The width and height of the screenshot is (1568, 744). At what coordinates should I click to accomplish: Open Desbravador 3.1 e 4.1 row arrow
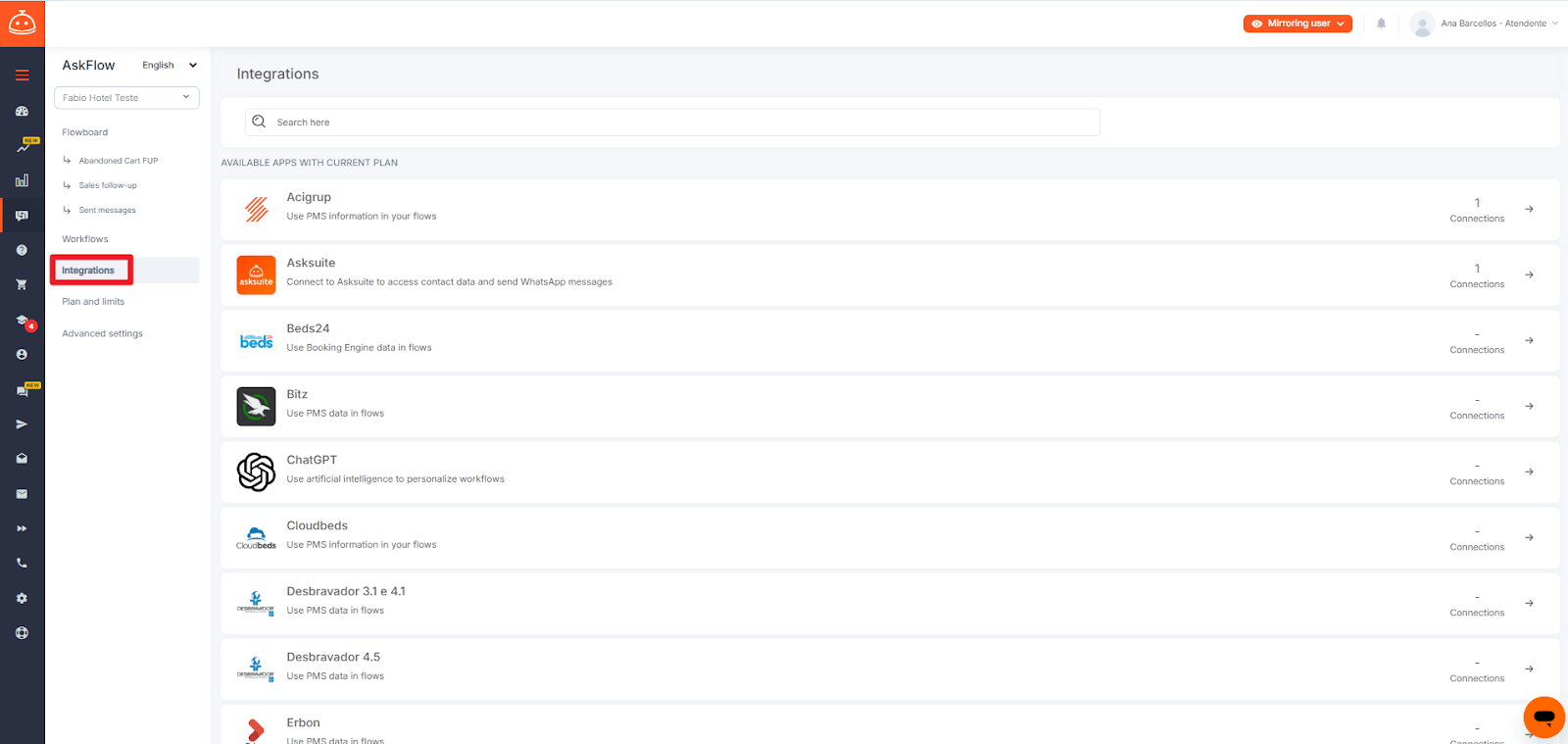tap(1529, 603)
